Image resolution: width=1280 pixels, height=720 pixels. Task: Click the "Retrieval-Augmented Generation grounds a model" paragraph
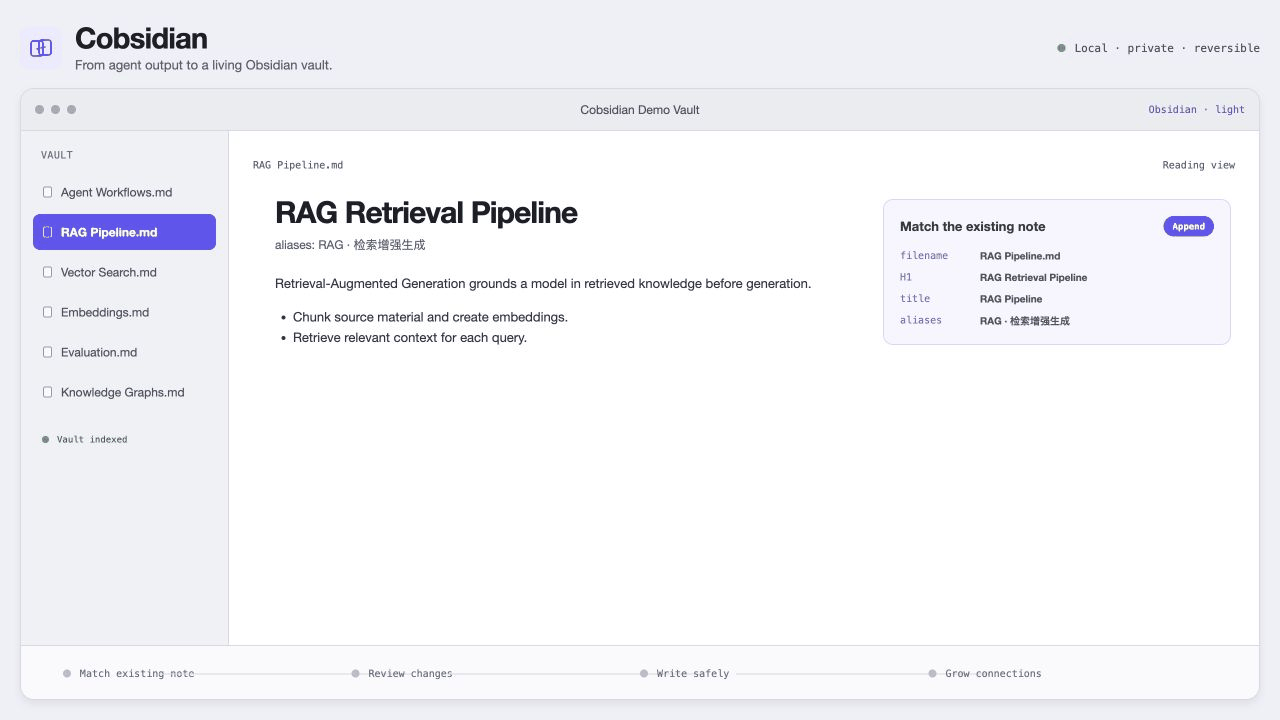[x=543, y=284]
